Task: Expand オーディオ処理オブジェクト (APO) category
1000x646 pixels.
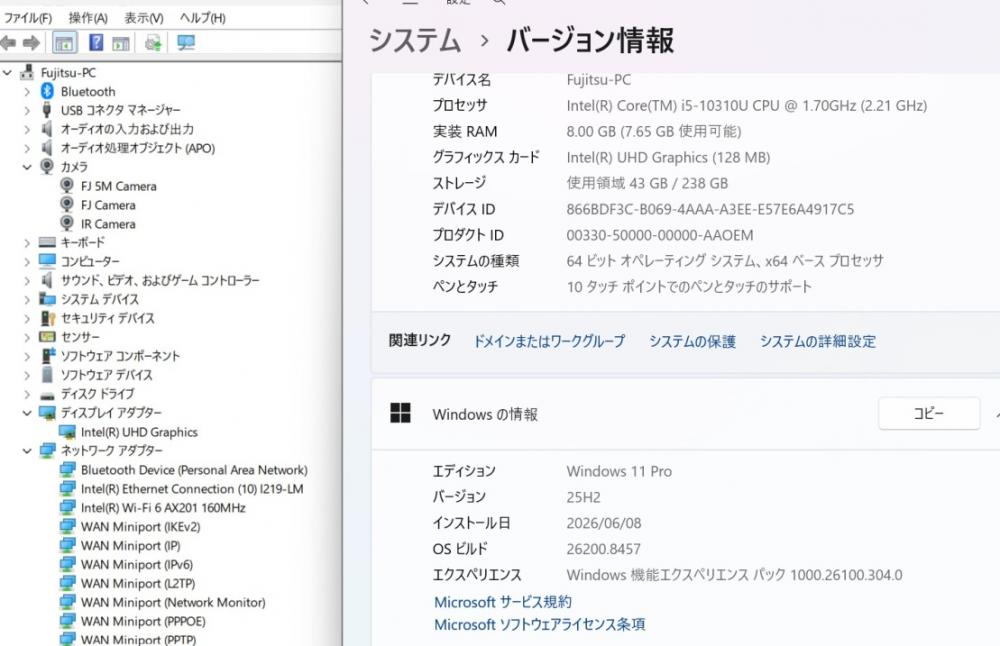Action: [x=27, y=149]
